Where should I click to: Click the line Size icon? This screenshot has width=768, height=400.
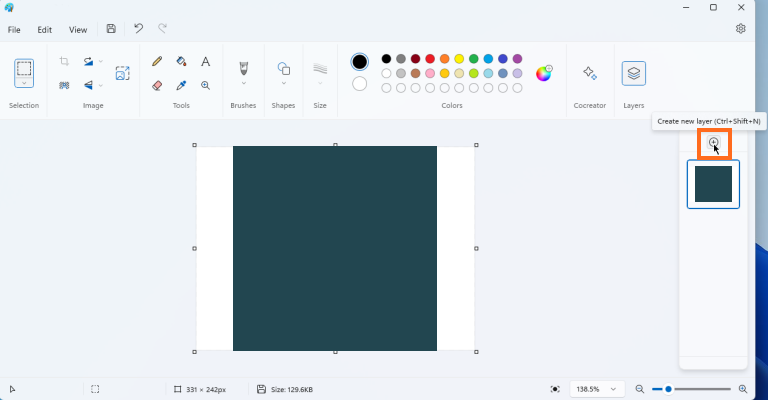click(x=320, y=69)
